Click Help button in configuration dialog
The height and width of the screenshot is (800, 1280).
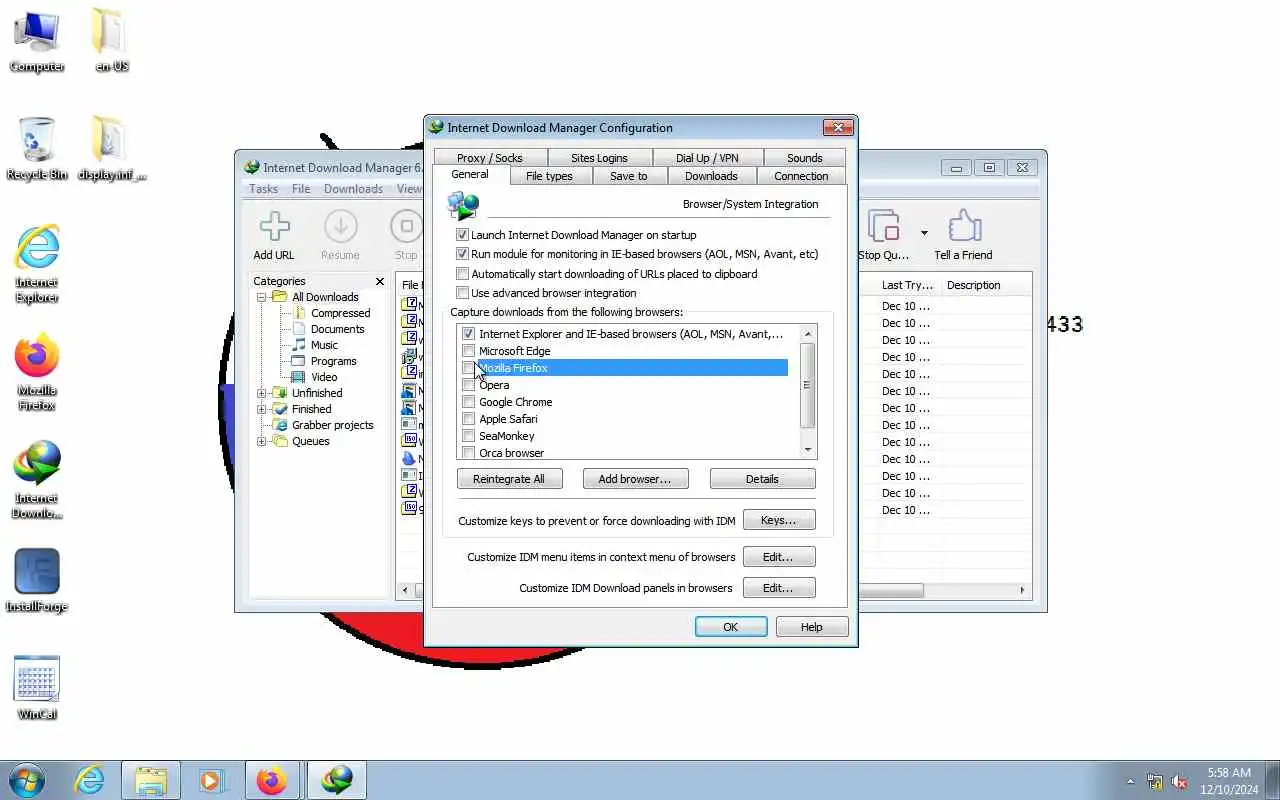pos(812,627)
